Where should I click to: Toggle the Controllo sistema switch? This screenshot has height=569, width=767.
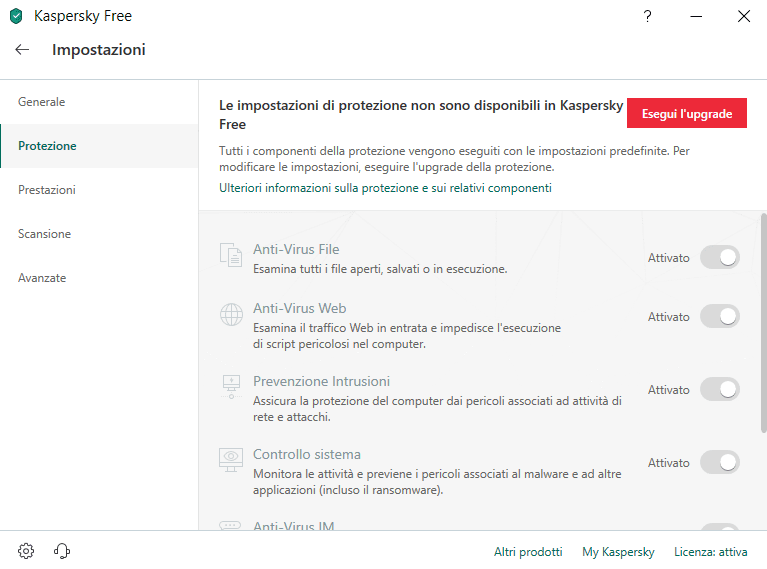pos(719,462)
